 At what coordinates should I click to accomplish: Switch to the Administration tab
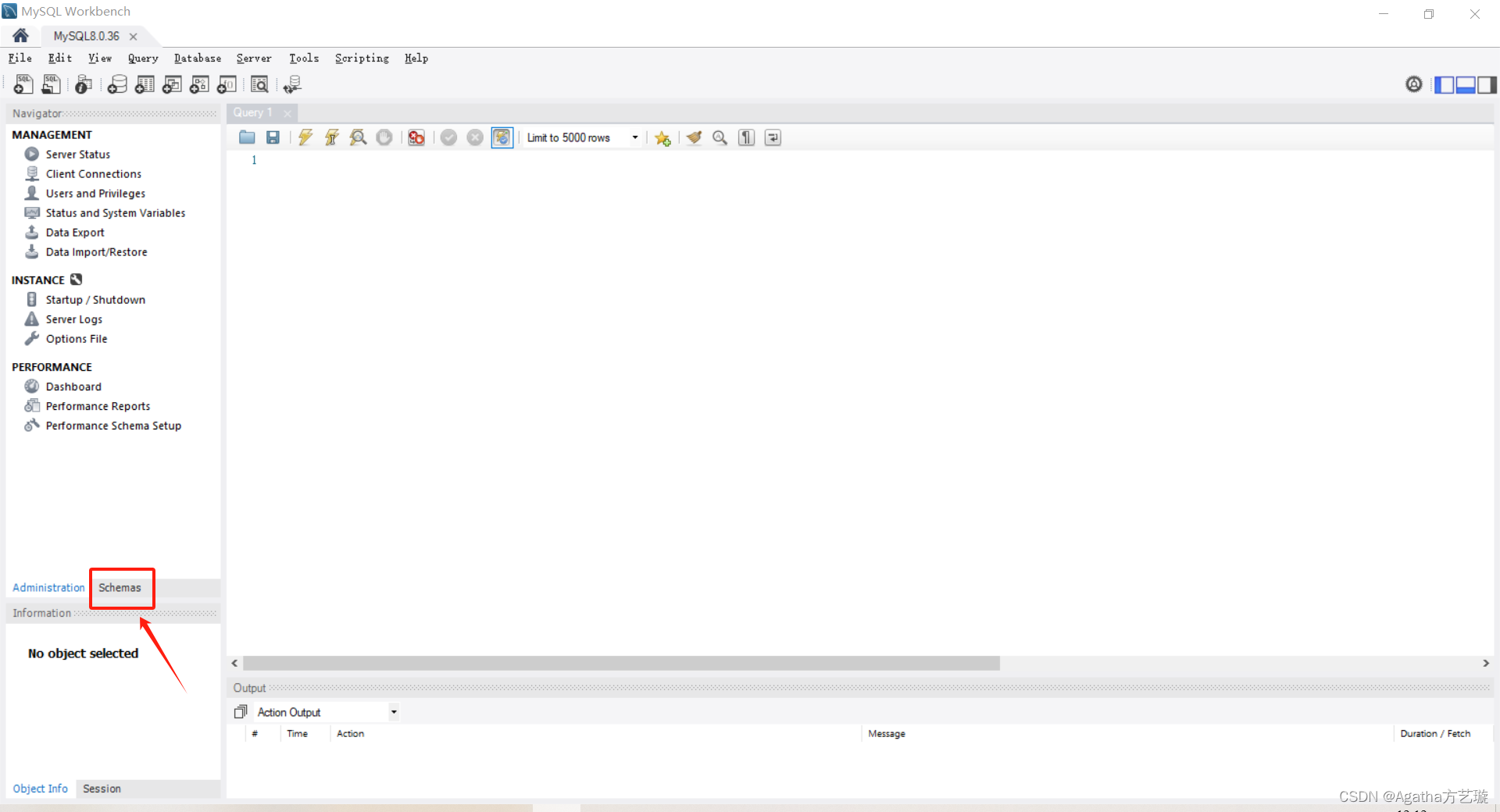coord(48,587)
